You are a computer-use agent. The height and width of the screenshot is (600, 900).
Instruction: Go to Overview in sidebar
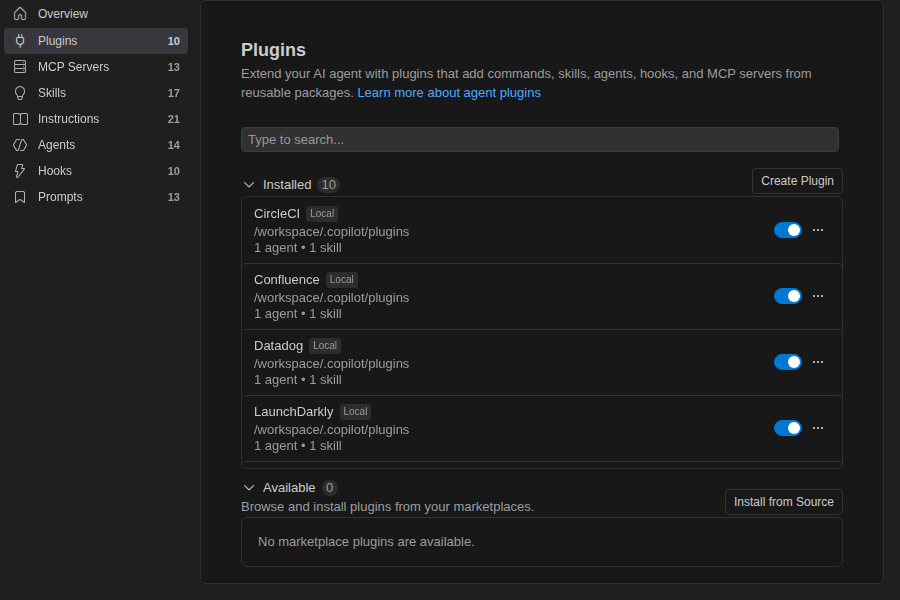96,14
